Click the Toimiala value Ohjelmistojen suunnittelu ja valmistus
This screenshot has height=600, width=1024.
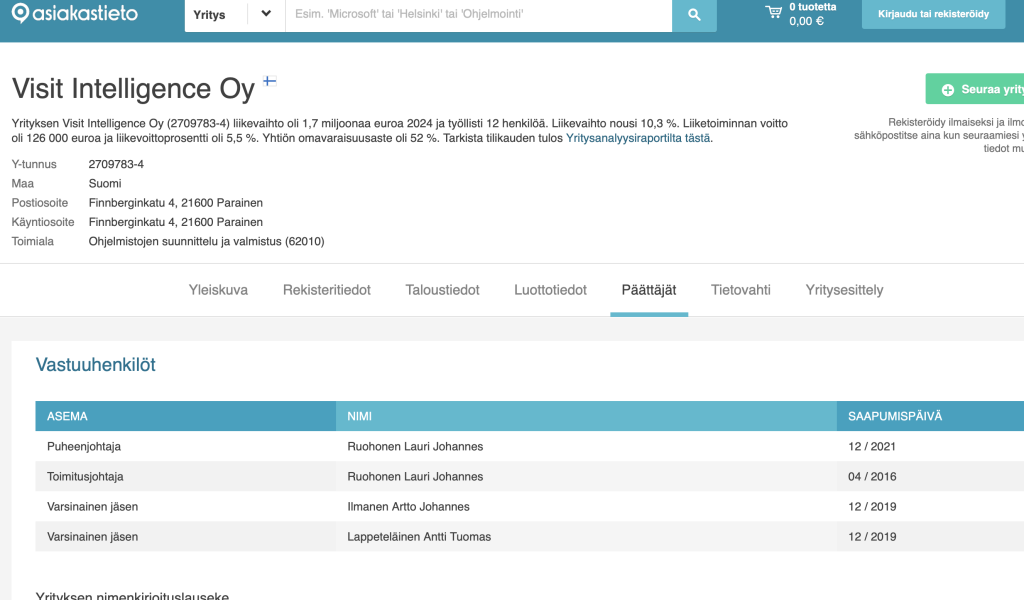point(206,242)
